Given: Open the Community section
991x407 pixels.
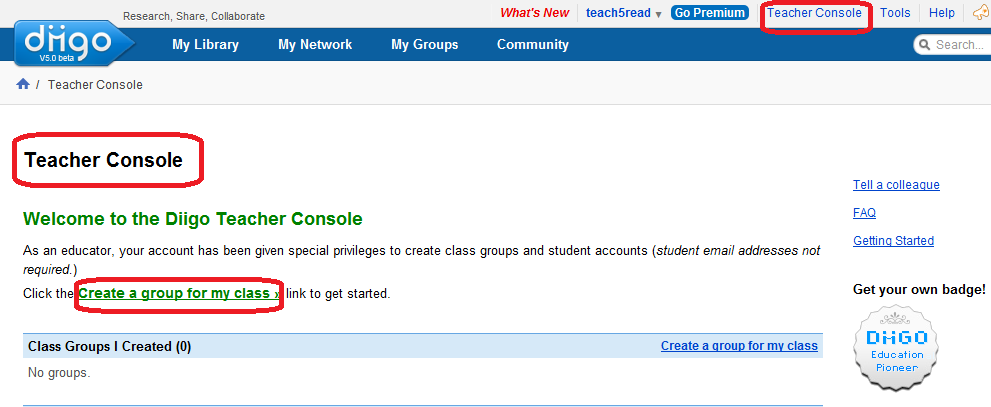Looking at the screenshot, I should [x=532, y=45].
